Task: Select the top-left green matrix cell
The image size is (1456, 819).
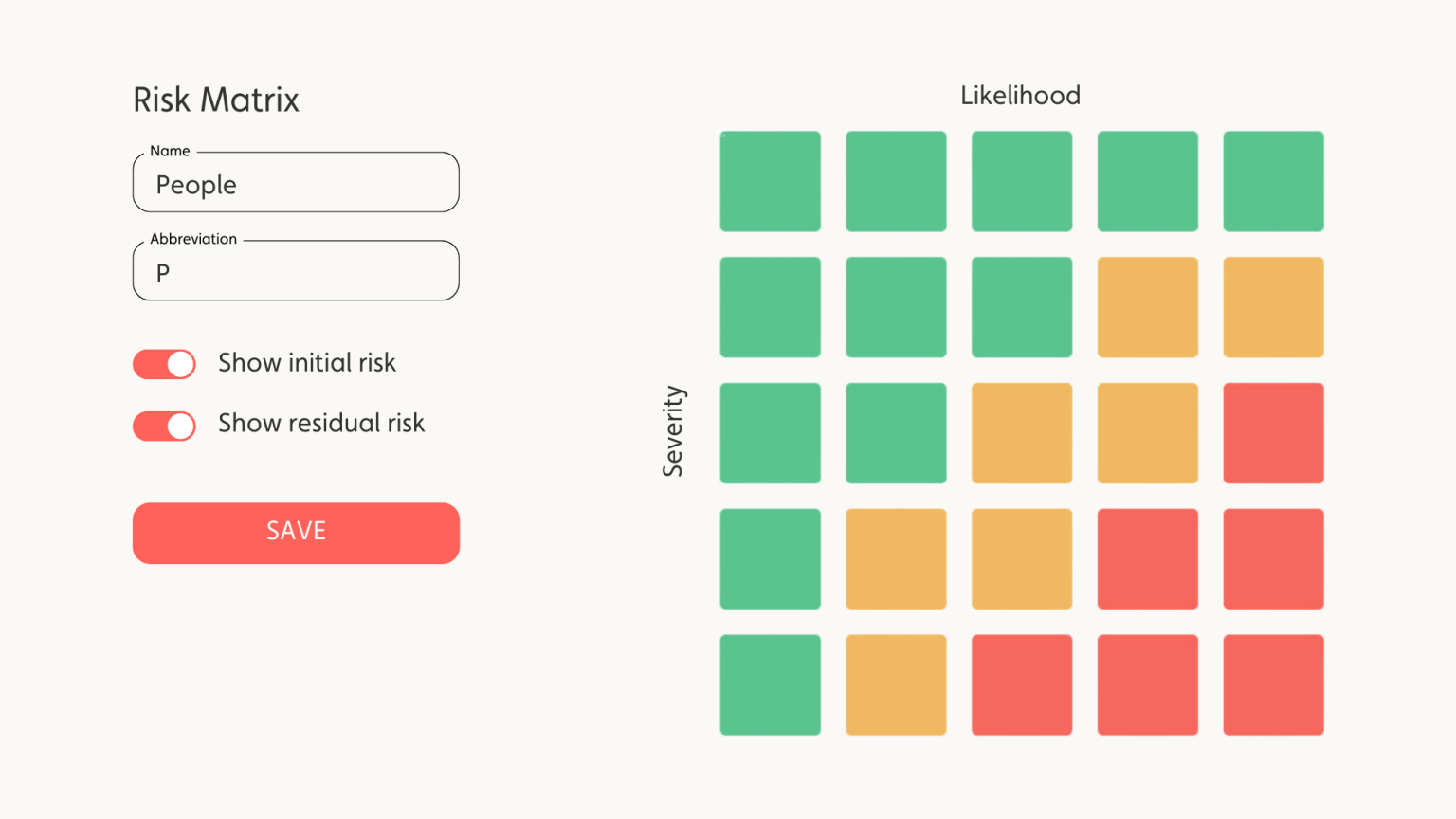Action: pos(770,181)
